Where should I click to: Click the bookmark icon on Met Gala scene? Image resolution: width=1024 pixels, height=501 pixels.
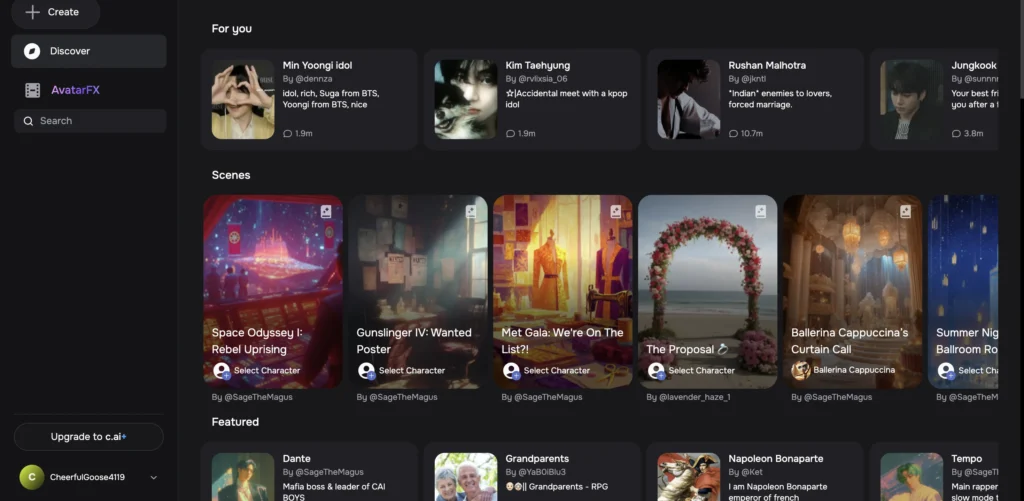(x=616, y=212)
